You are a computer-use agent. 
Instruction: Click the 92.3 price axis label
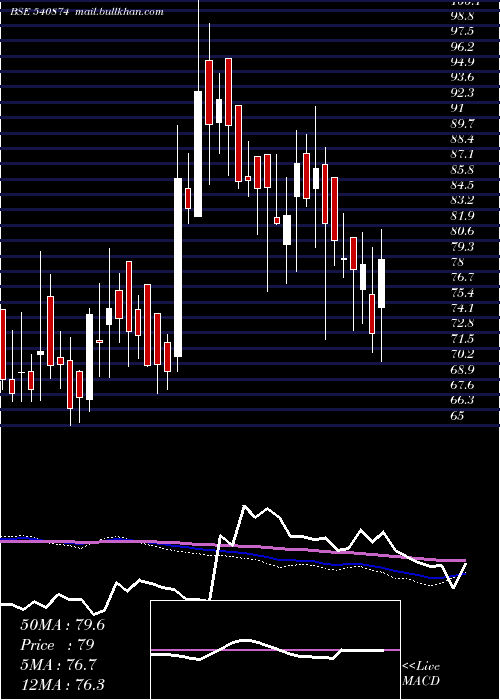(462, 92)
